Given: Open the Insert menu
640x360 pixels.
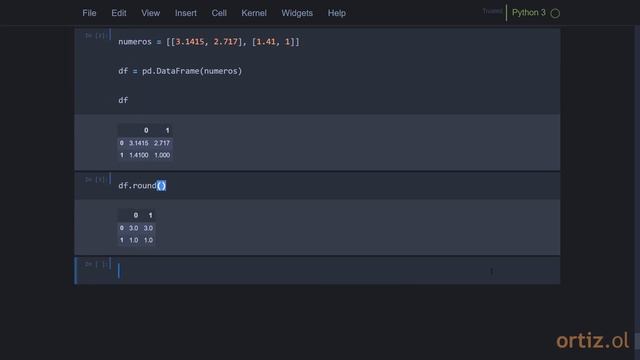Looking at the screenshot, I should [x=186, y=13].
